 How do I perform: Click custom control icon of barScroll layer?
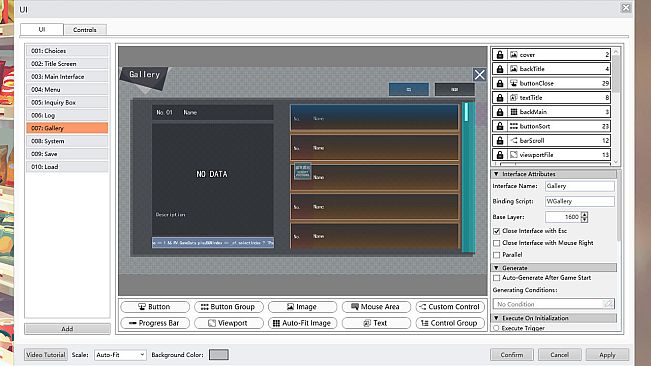tap(514, 140)
